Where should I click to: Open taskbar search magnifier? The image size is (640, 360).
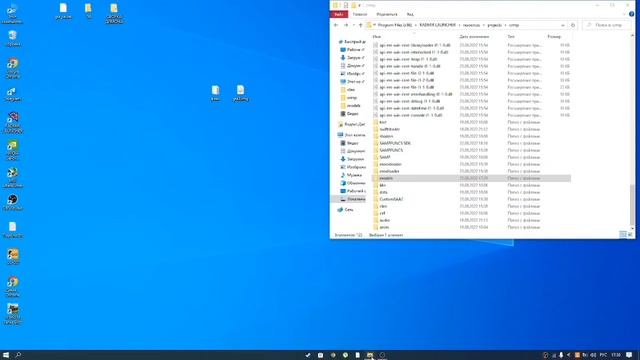coord(18,355)
